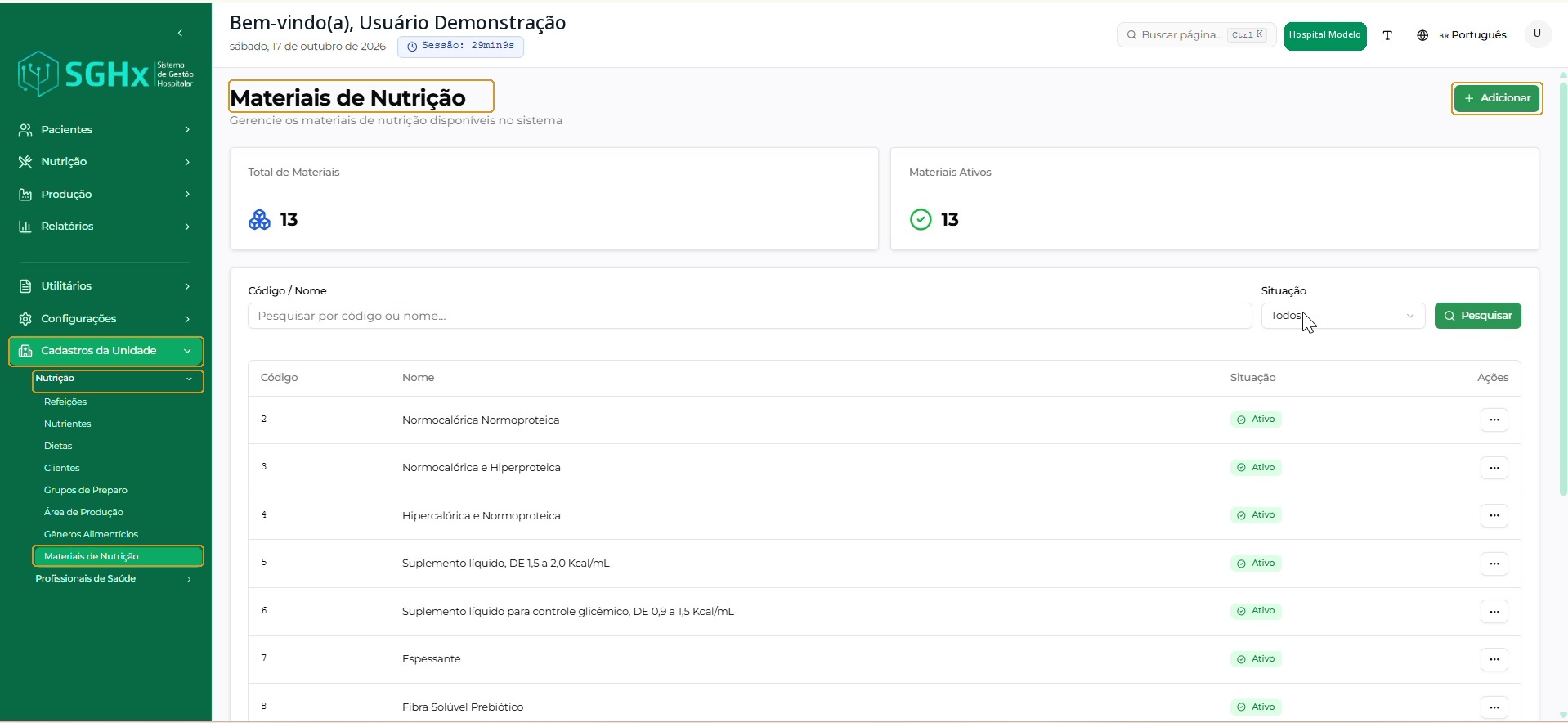This screenshot has height=723, width=1568.
Task: Collapse the Cadastros da Unidade section chevron
Action: (x=187, y=351)
